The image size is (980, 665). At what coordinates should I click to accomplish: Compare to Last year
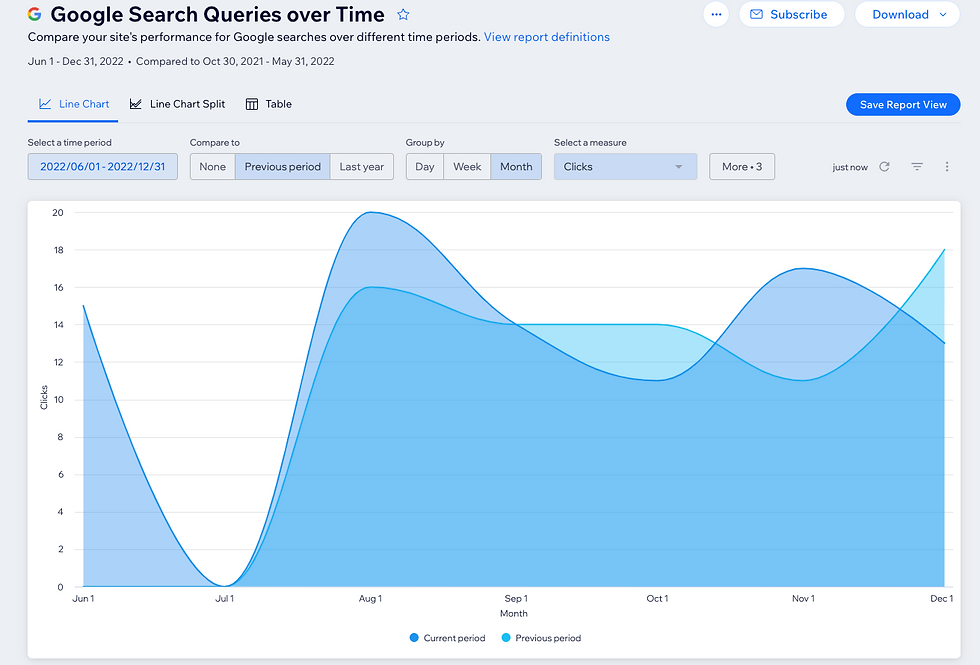pyautogui.click(x=362, y=167)
